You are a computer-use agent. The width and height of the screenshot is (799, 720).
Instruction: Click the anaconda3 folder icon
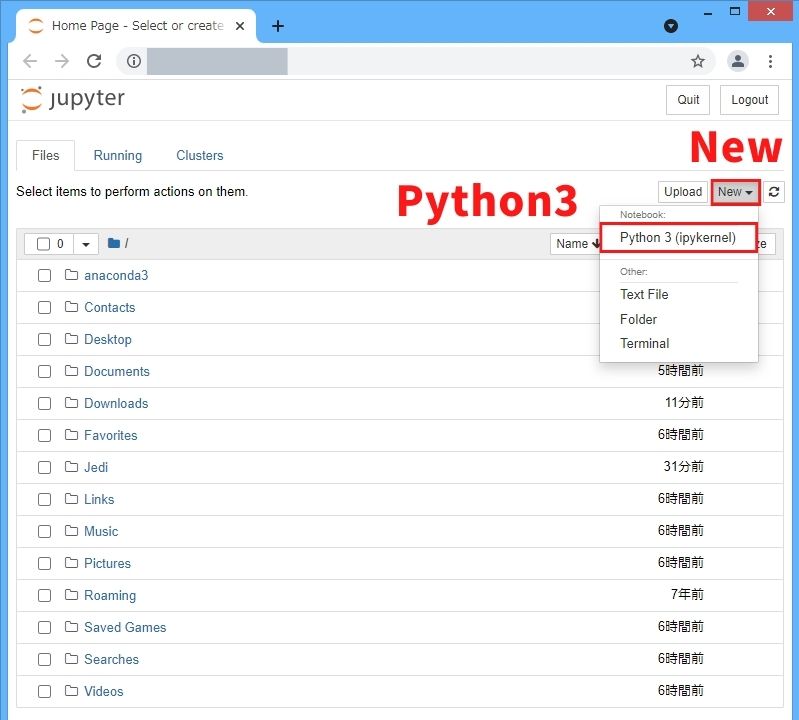71,275
